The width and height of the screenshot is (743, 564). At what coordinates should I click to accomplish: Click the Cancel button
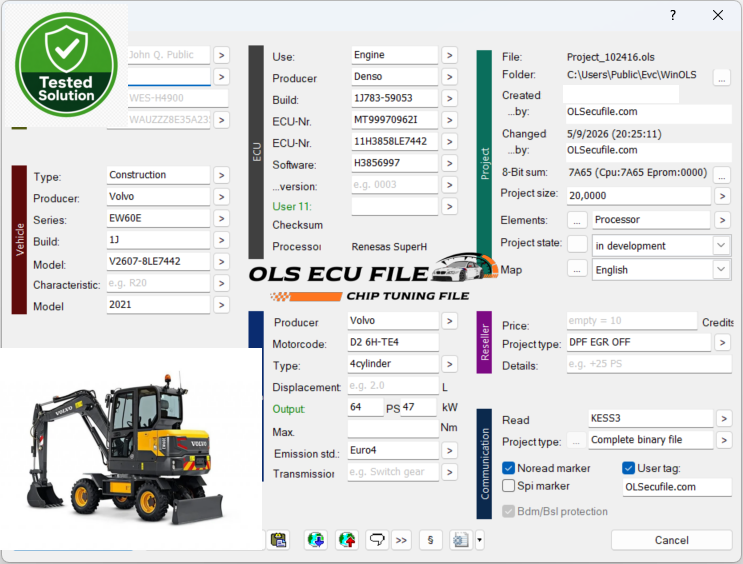671,540
